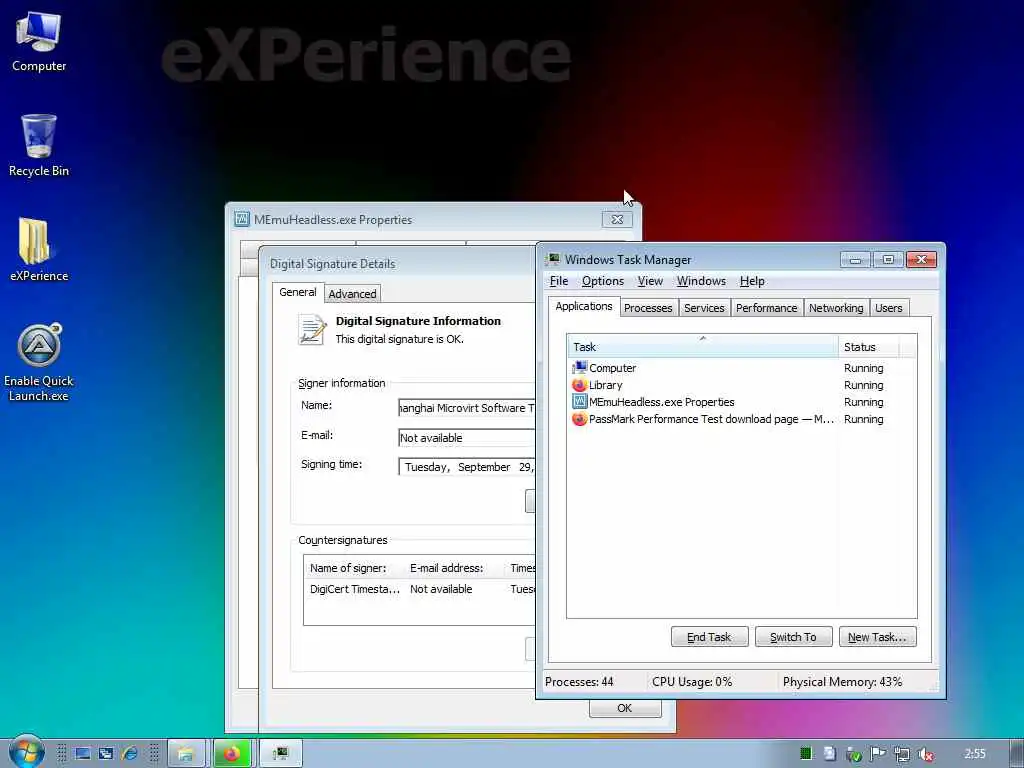Launch Internet Explorer from quick launch
Viewport: 1024px width, 768px height.
(x=129, y=754)
